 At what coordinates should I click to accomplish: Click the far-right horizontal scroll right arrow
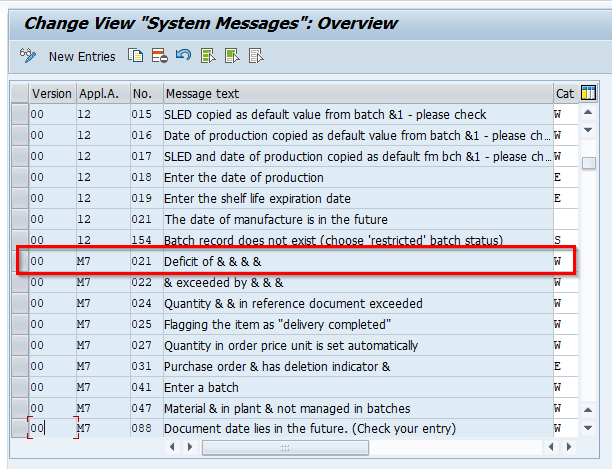pyautogui.click(x=569, y=447)
